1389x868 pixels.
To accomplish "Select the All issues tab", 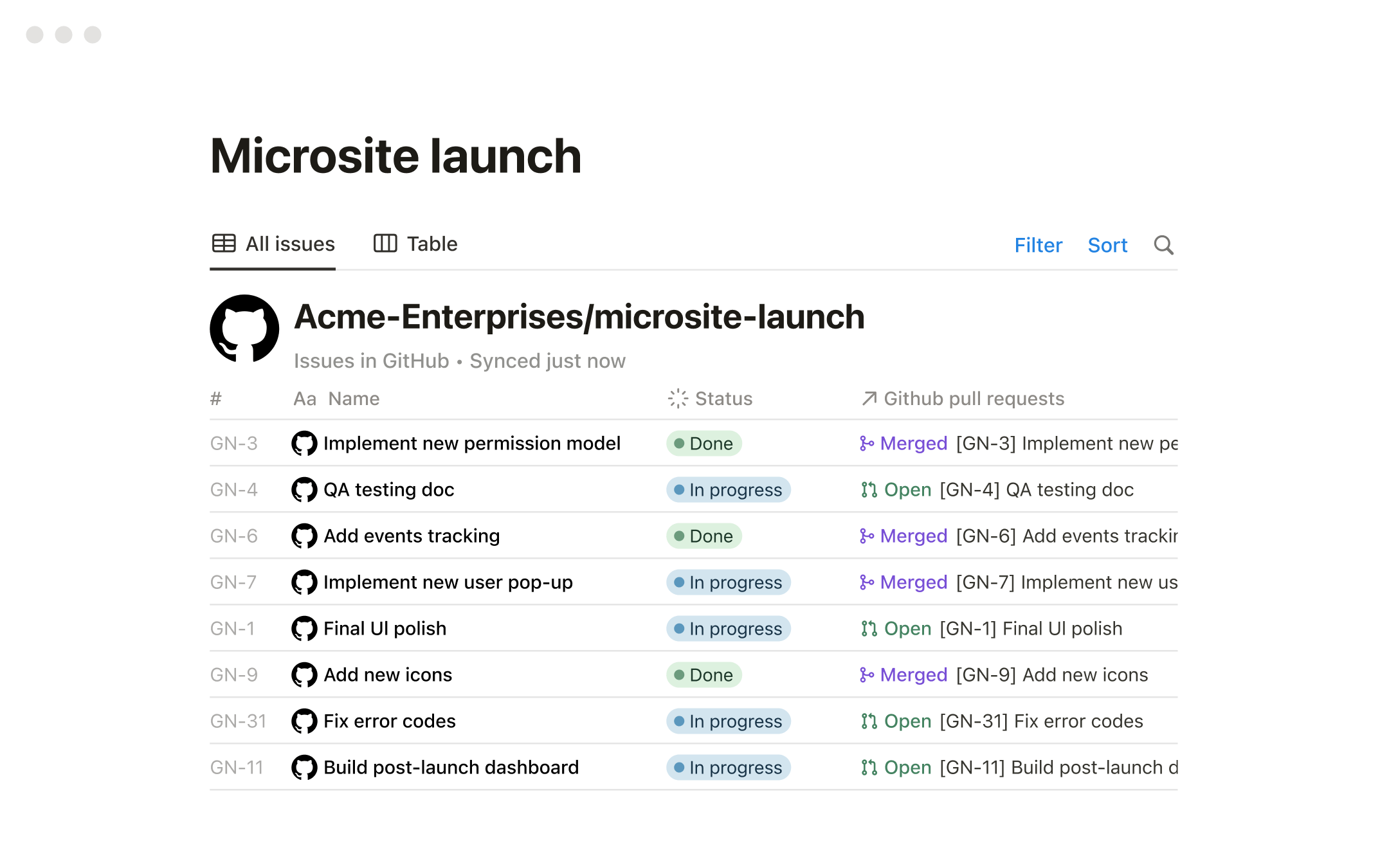I will 273,244.
